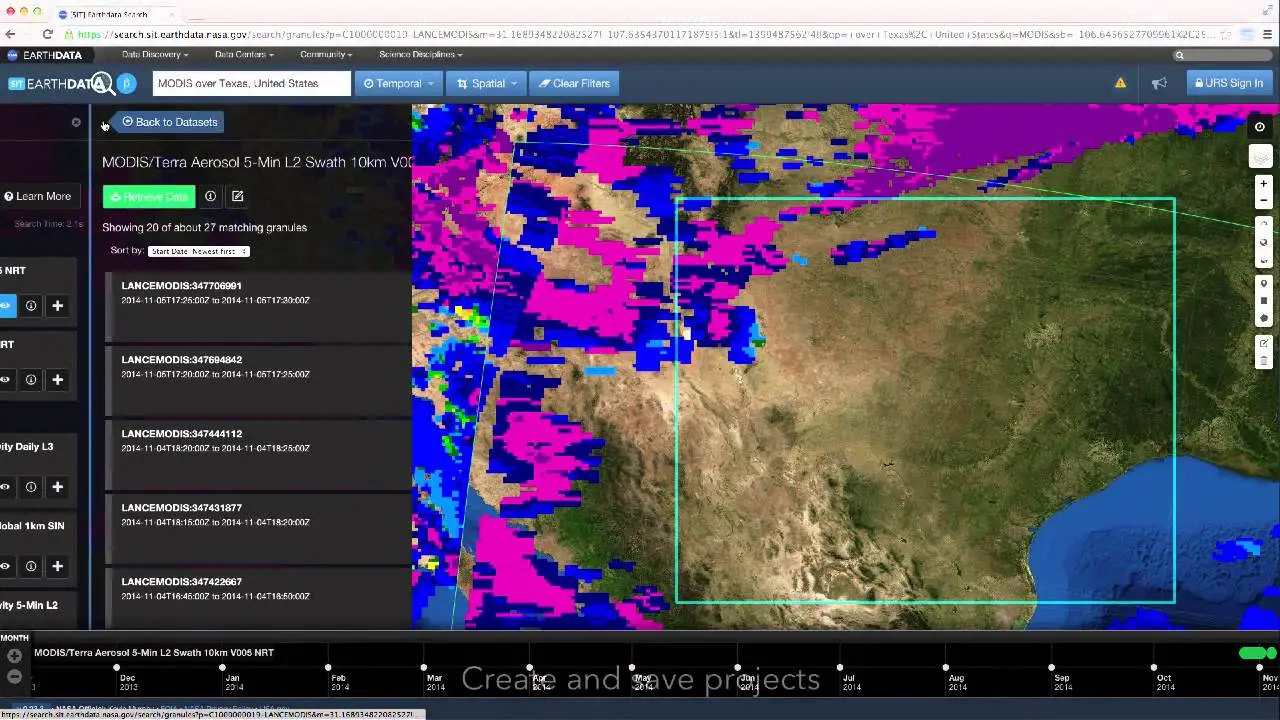Delete spatial selection with trash icon
1280x720 pixels.
point(1264,360)
